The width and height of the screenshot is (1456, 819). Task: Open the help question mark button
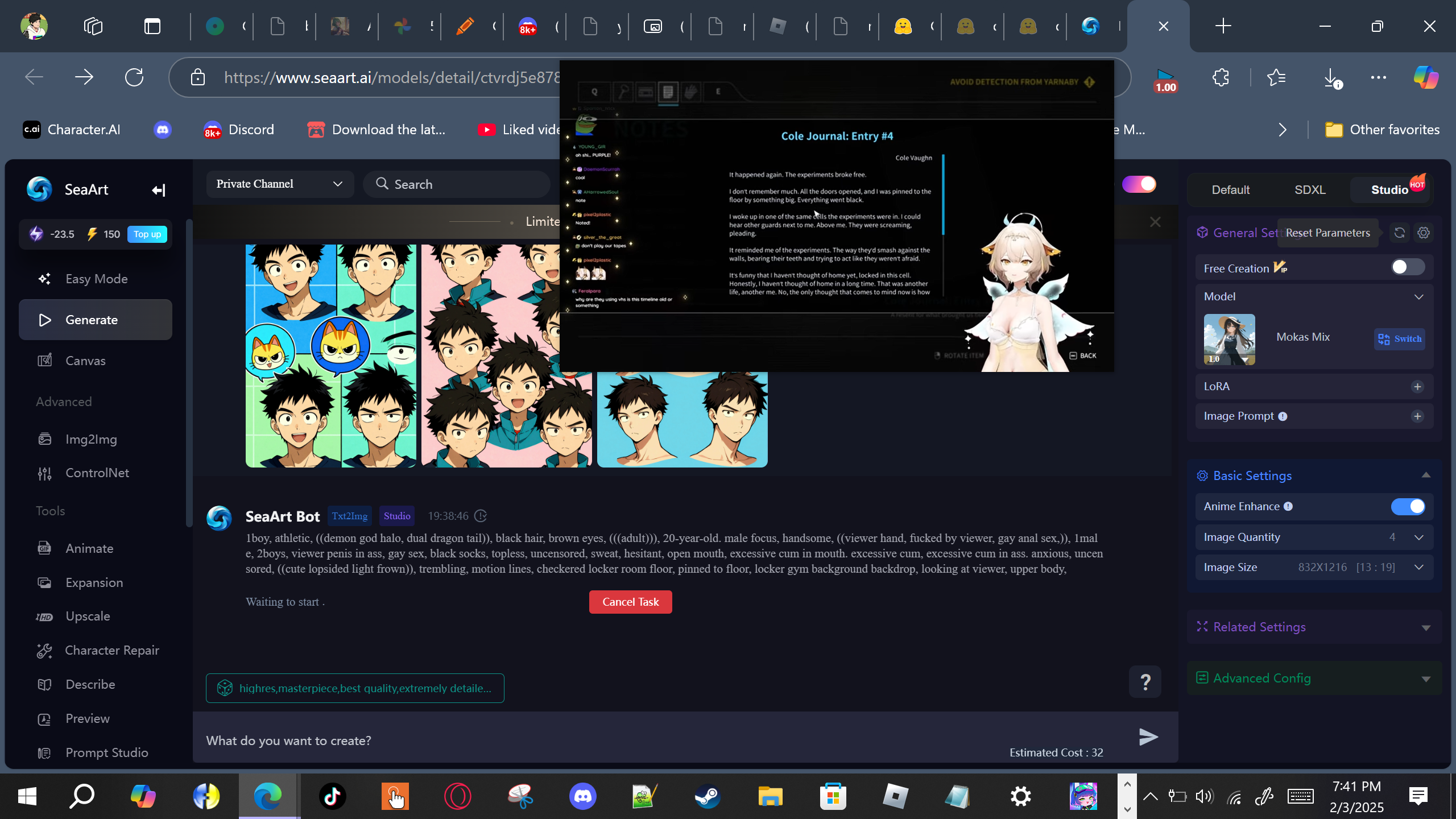[1145, 681]
